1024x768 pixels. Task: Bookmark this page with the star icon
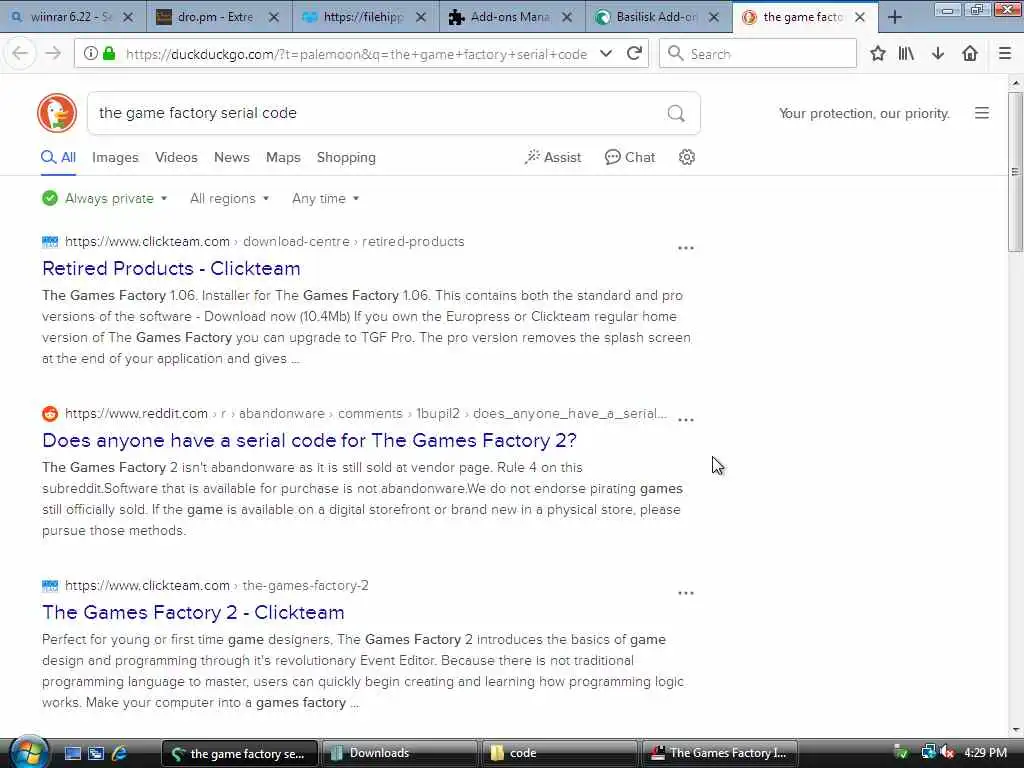tap(878, 54)
